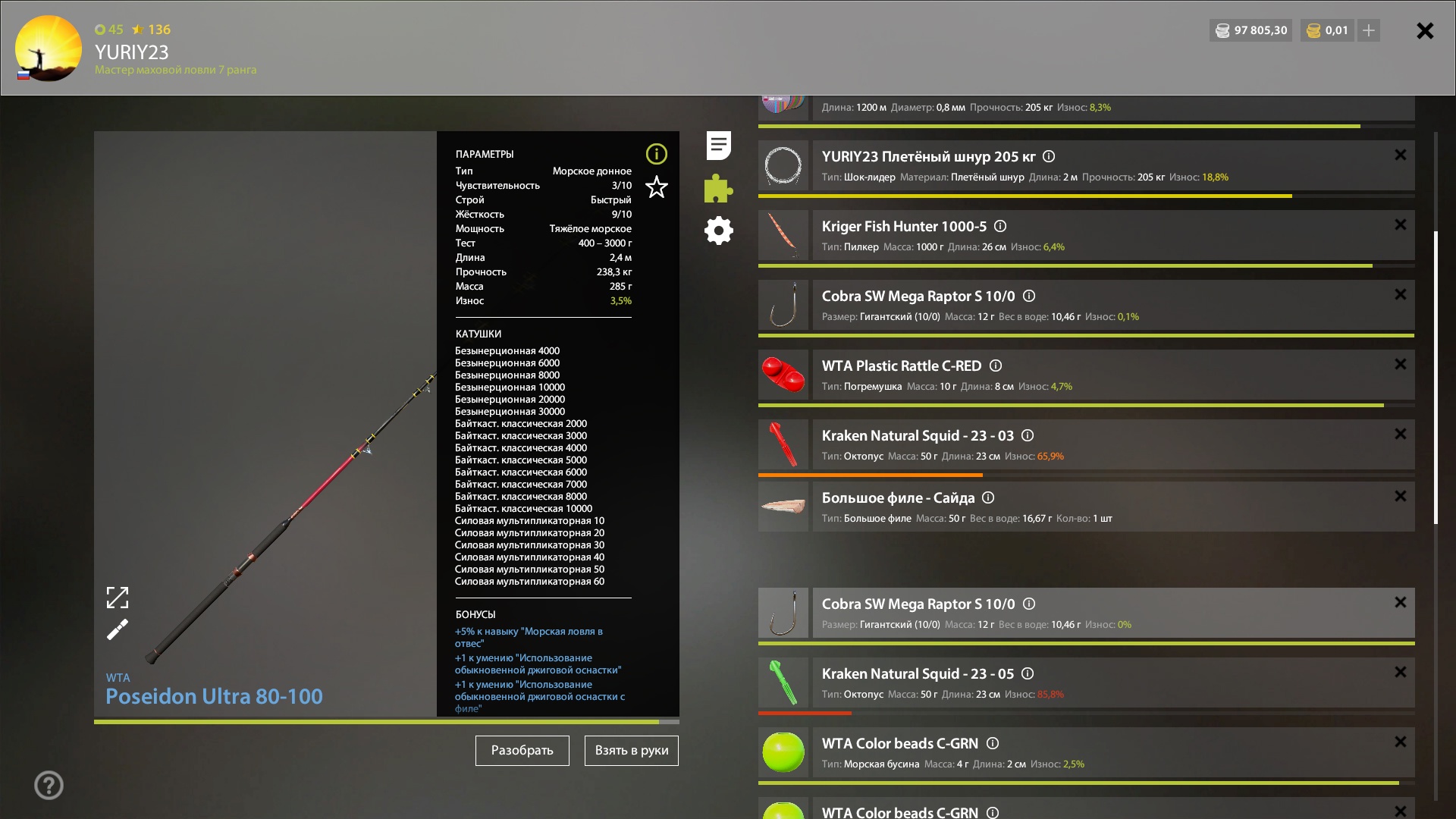Select Сайда fillet thumbnail
Screen dimensions: 1456x819
click(x=783, y=507)
